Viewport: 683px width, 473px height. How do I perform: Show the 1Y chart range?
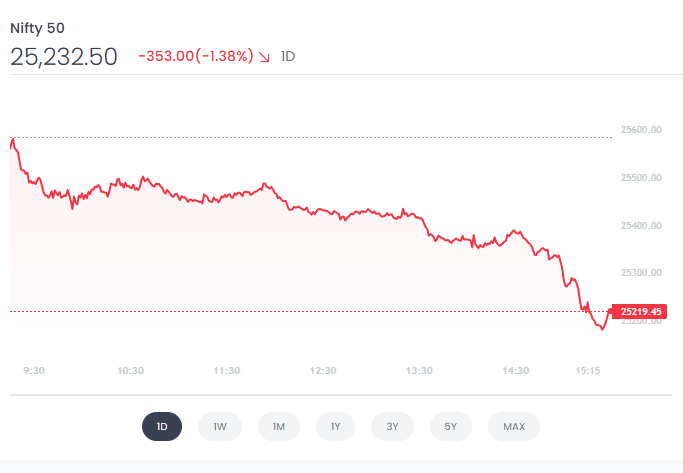click(336, 427)
